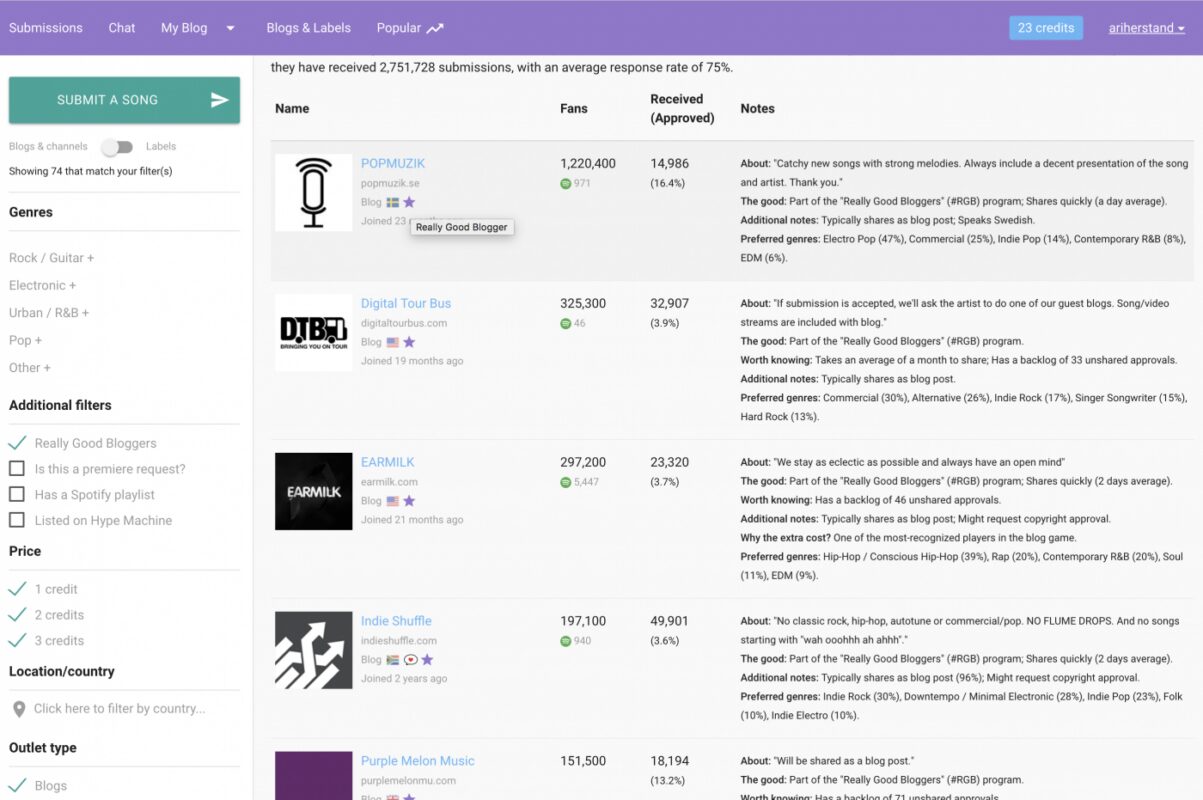Click the US flag icon for EARMILK
1203x800 pixels.
pos(393,501)
